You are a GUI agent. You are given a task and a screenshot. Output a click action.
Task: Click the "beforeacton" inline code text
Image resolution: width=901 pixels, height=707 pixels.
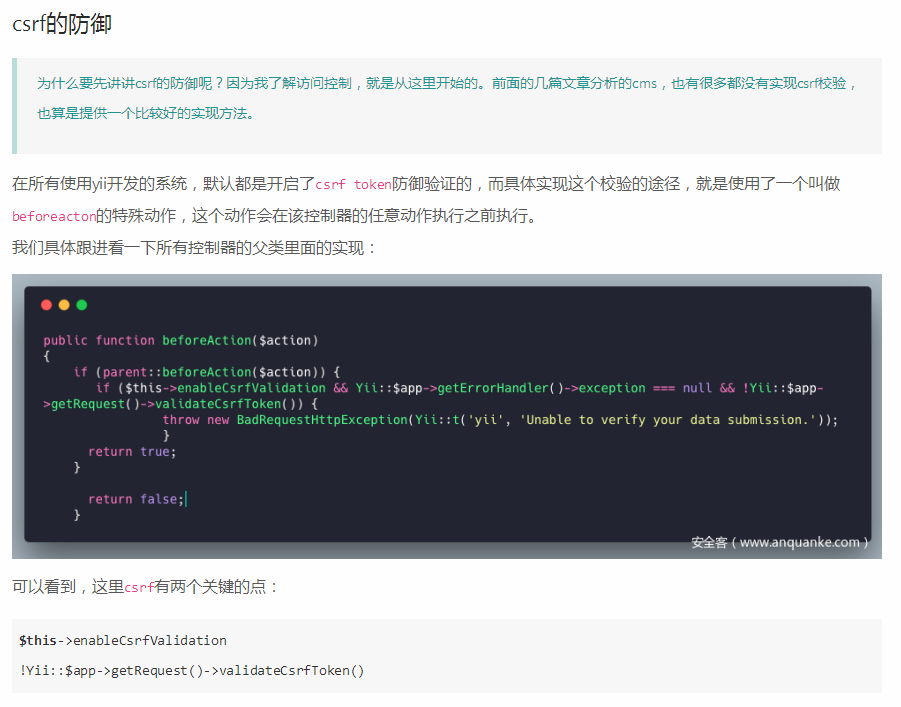coord(54,217)
